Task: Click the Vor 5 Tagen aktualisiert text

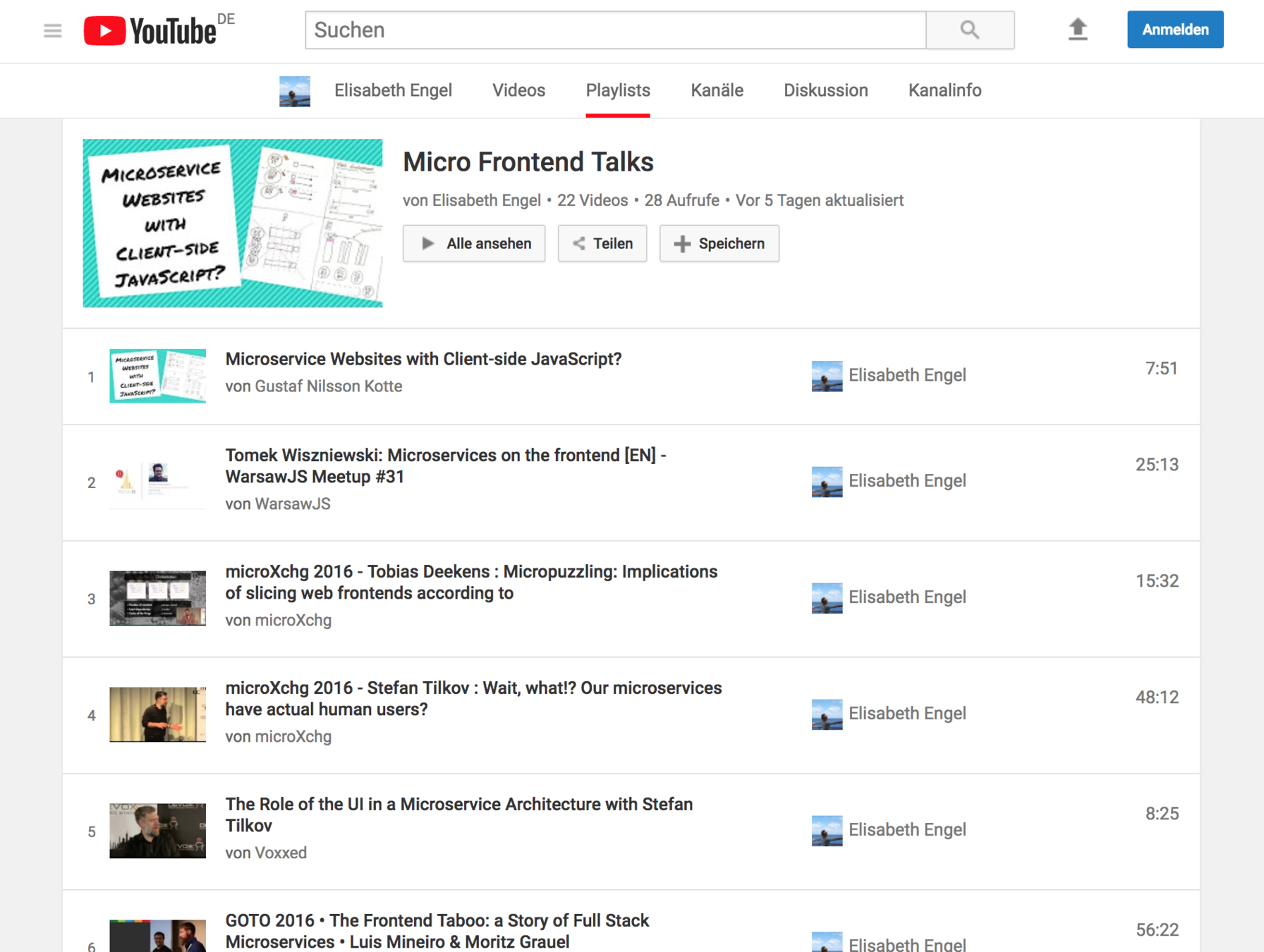Action: 819,200
